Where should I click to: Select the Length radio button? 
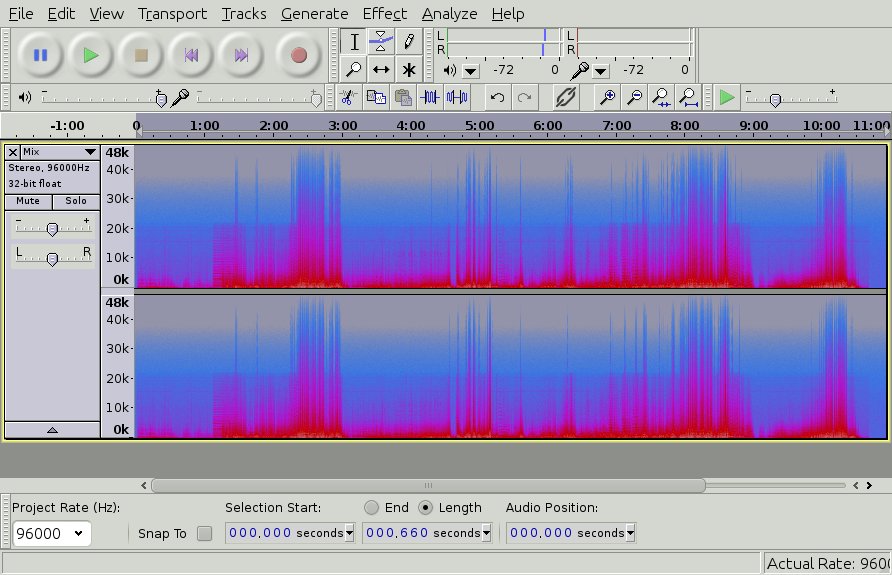click(x=426, y=507)
